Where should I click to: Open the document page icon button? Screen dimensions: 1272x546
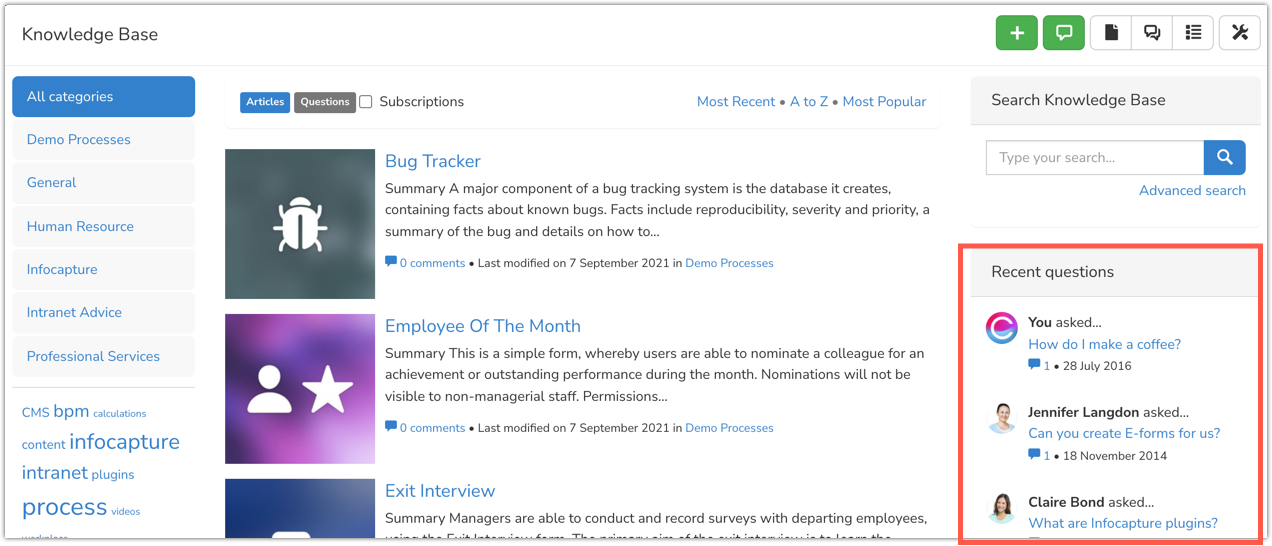pyautogui.click(x=1111, y=33)
